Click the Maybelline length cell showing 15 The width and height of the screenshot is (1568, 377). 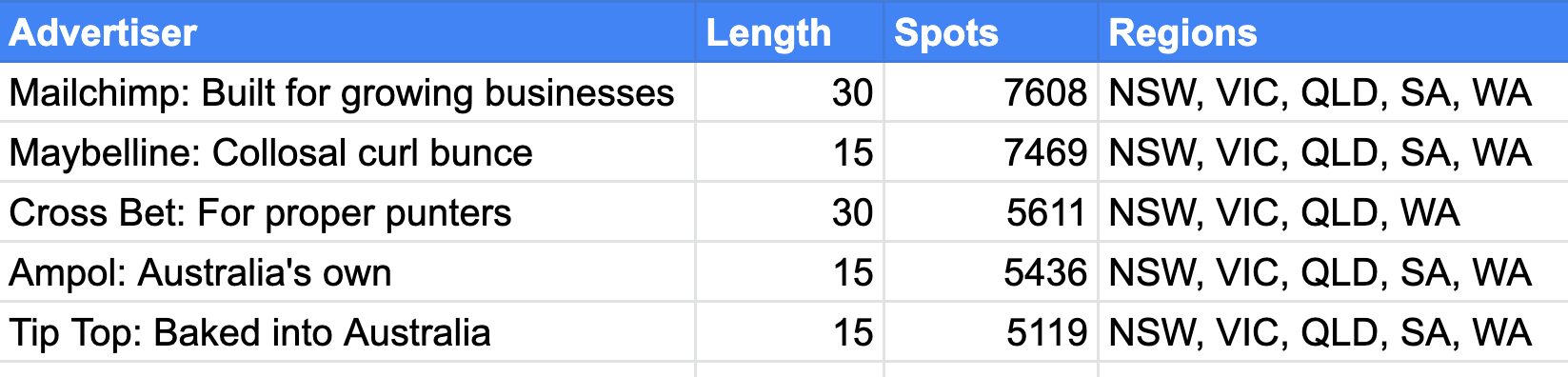coord(790,152)
